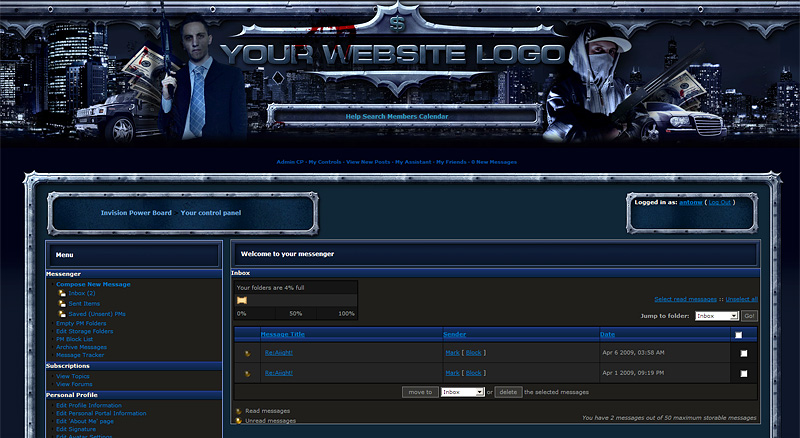
Task: Open My Assistant
Action: [x=413, y=162]
